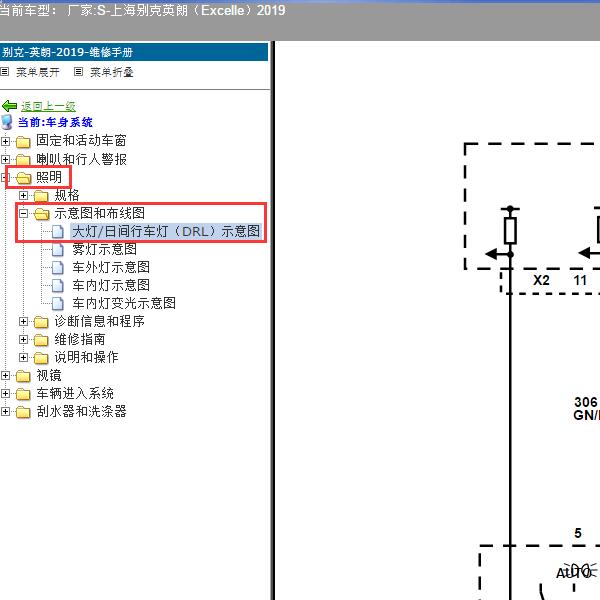
Task: Expand the 车辆进入系统 folder node
Action: click(x=5, y=393)
